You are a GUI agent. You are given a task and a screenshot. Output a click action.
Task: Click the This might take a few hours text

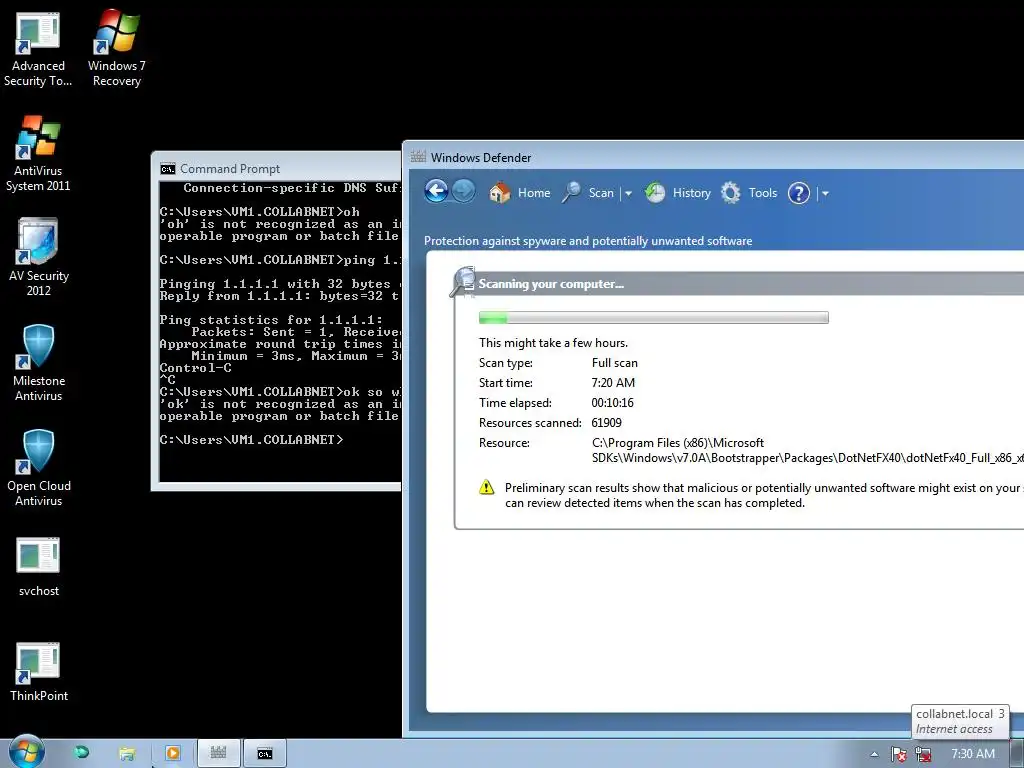tap(553, 343)
